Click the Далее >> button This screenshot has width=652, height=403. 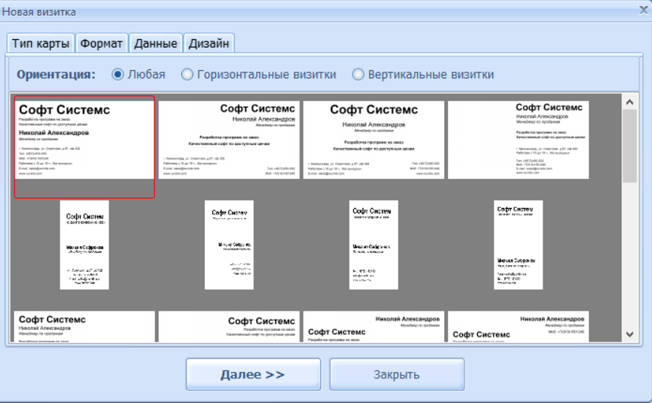pos(253,374)
